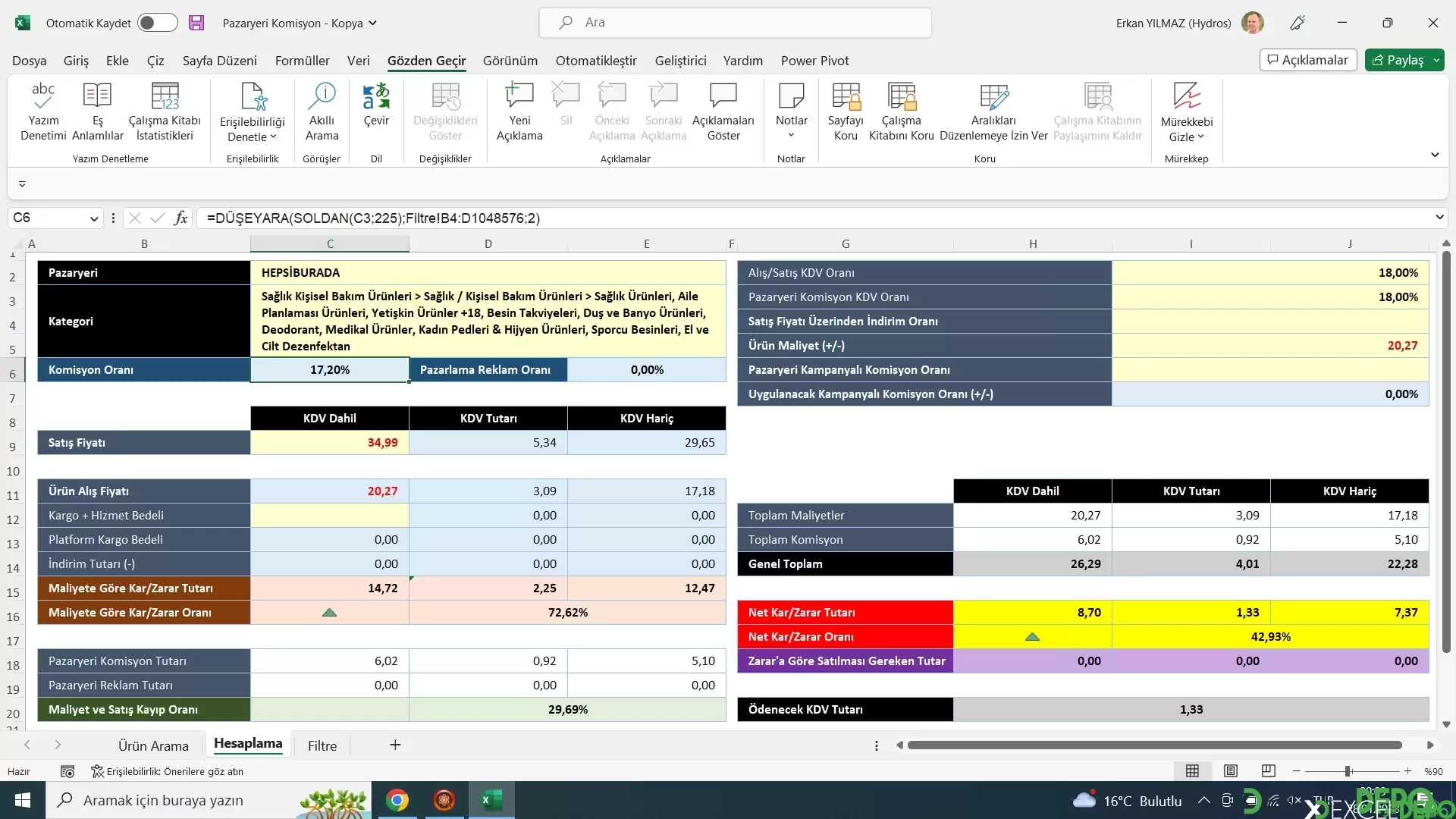The height and width of the screenshot is (819, 1456).
Task: Click the weather cloud tray icon
Action: click(x=1084, y=800)
